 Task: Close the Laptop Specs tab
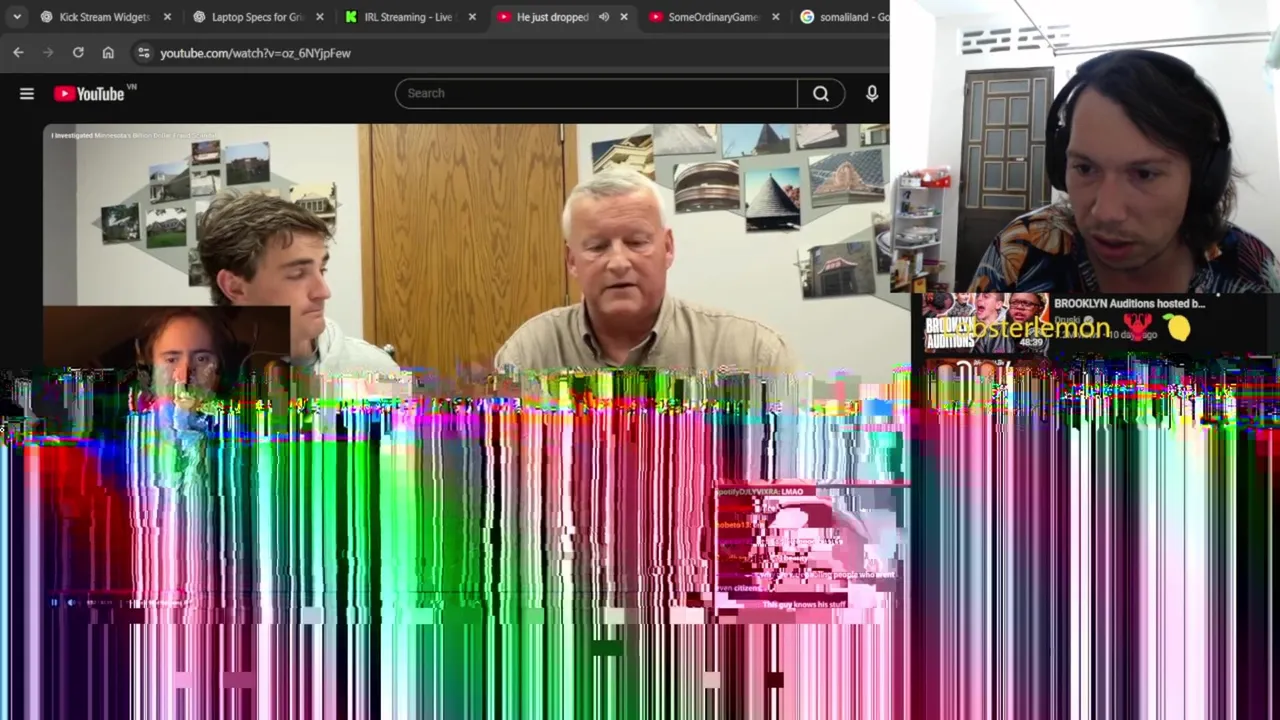pyautogui.click(x=319, y=17)
